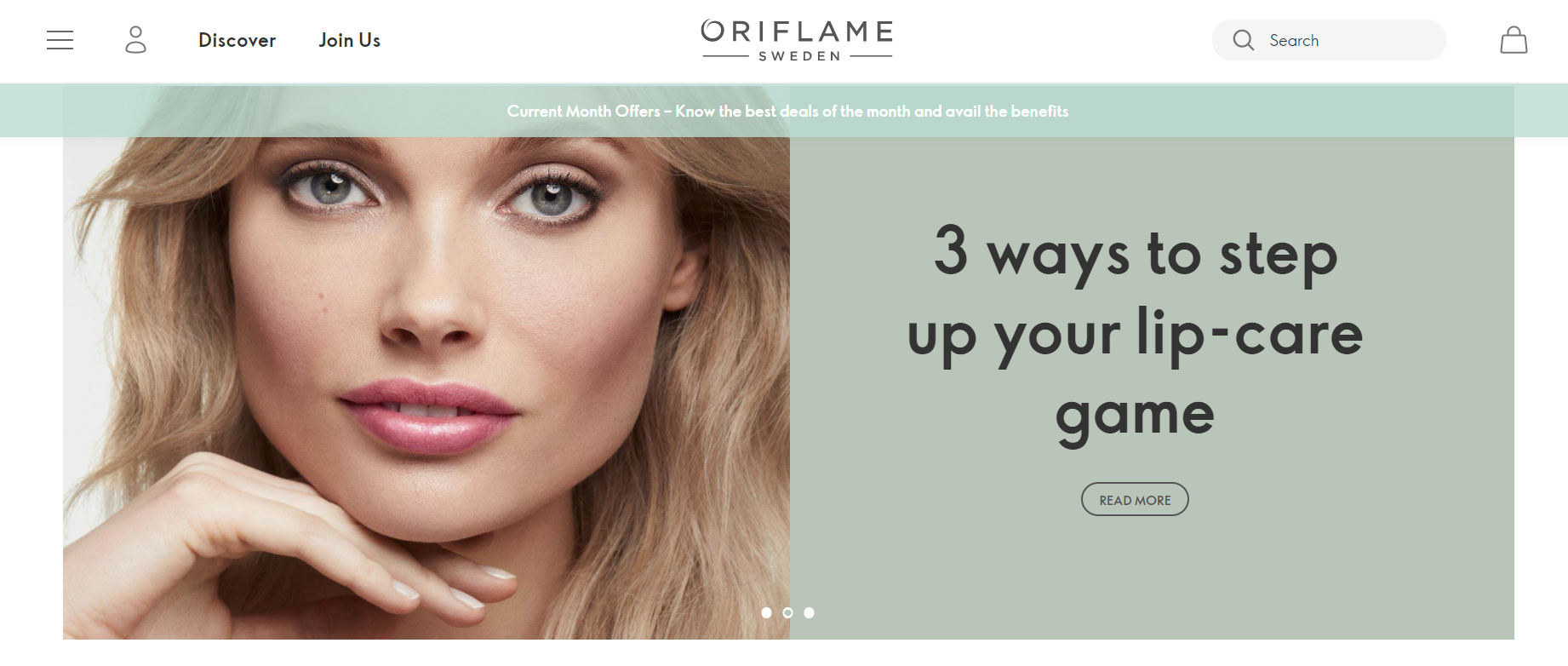Go home via the ORIFLAME wordmark logo
The width and height of the screenshot is (1568, 666).
[797, 32]
